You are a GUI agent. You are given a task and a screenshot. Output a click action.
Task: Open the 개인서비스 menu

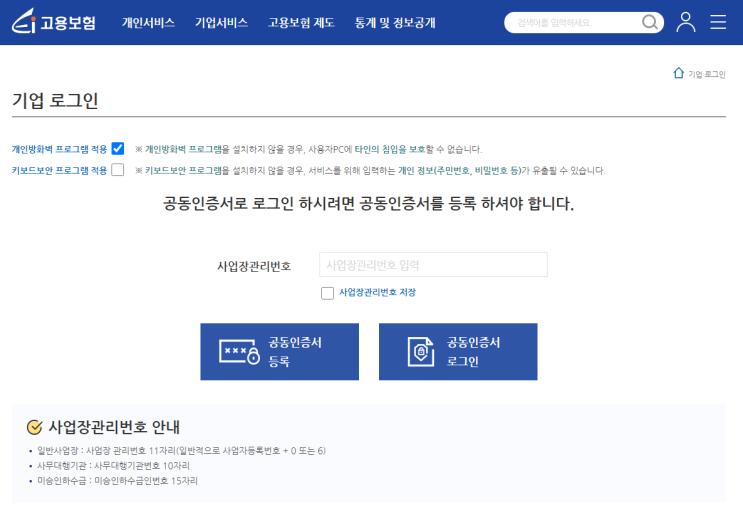(x=148, y=23)
